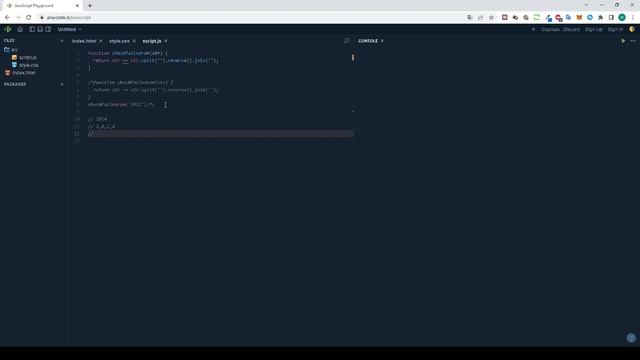640x360 pixels.
Task: Click the share page icon in the address bar
Action: 480,18
